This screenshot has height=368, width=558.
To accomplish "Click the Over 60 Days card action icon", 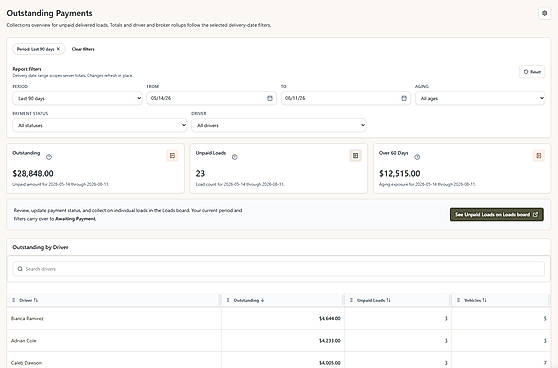I will (x=539, y=156).
